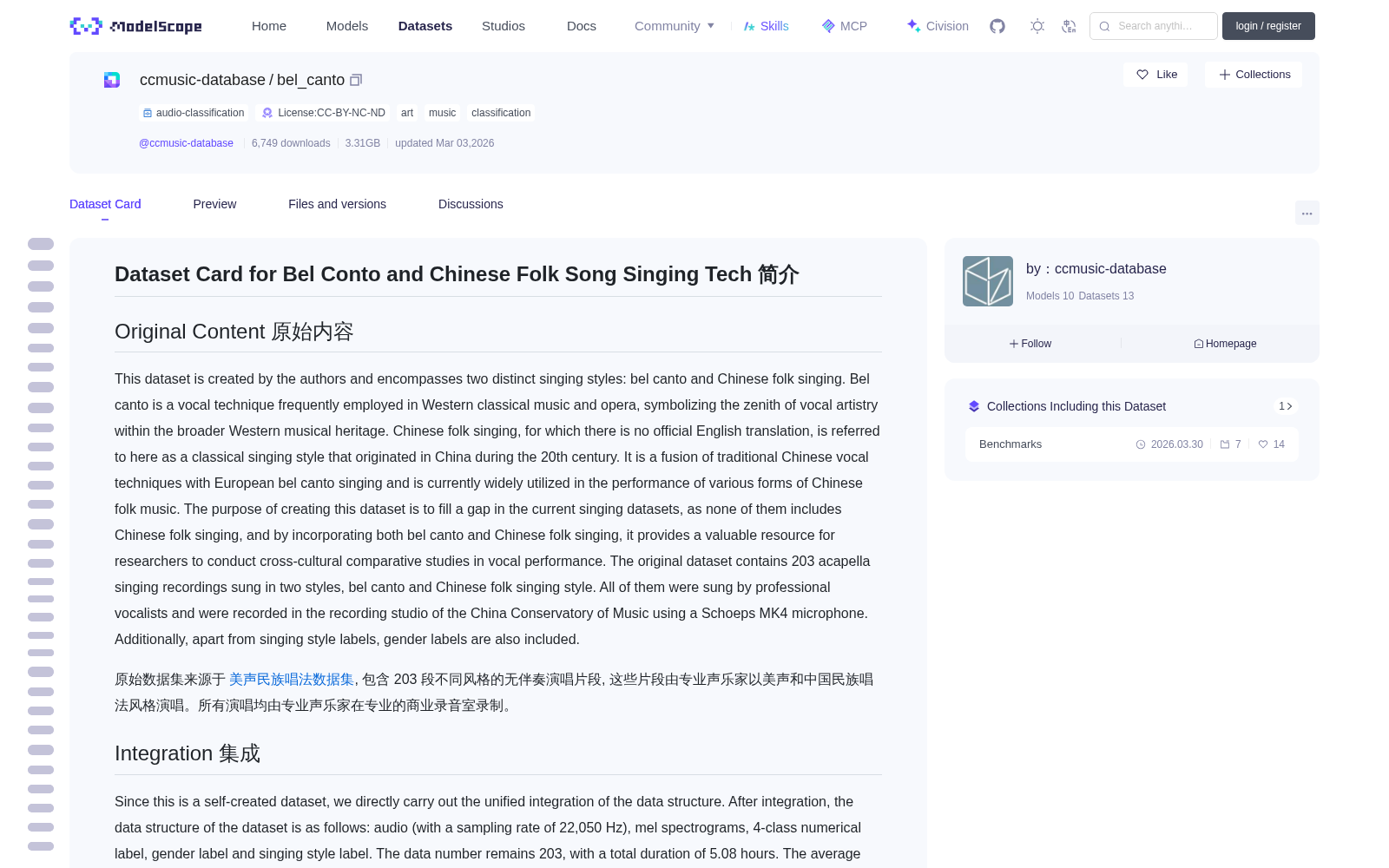Click the audio-classification tag icon
This screenshot has height=868, width=1389.
148,113
